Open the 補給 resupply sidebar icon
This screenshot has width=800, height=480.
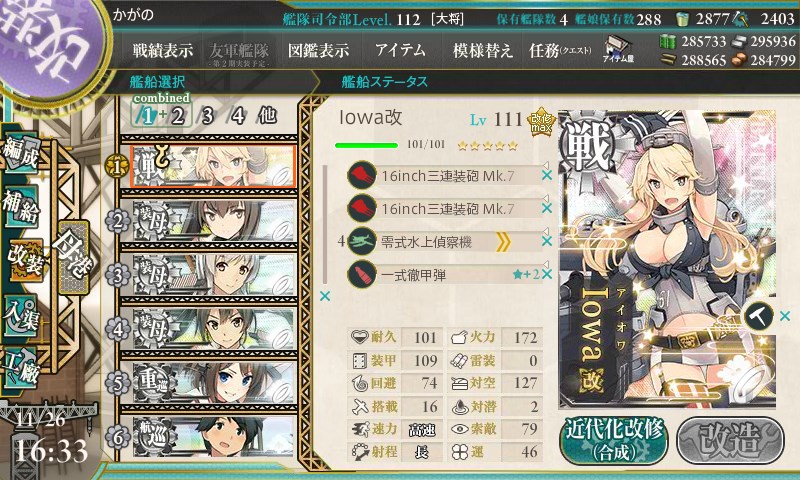(21, 206)
